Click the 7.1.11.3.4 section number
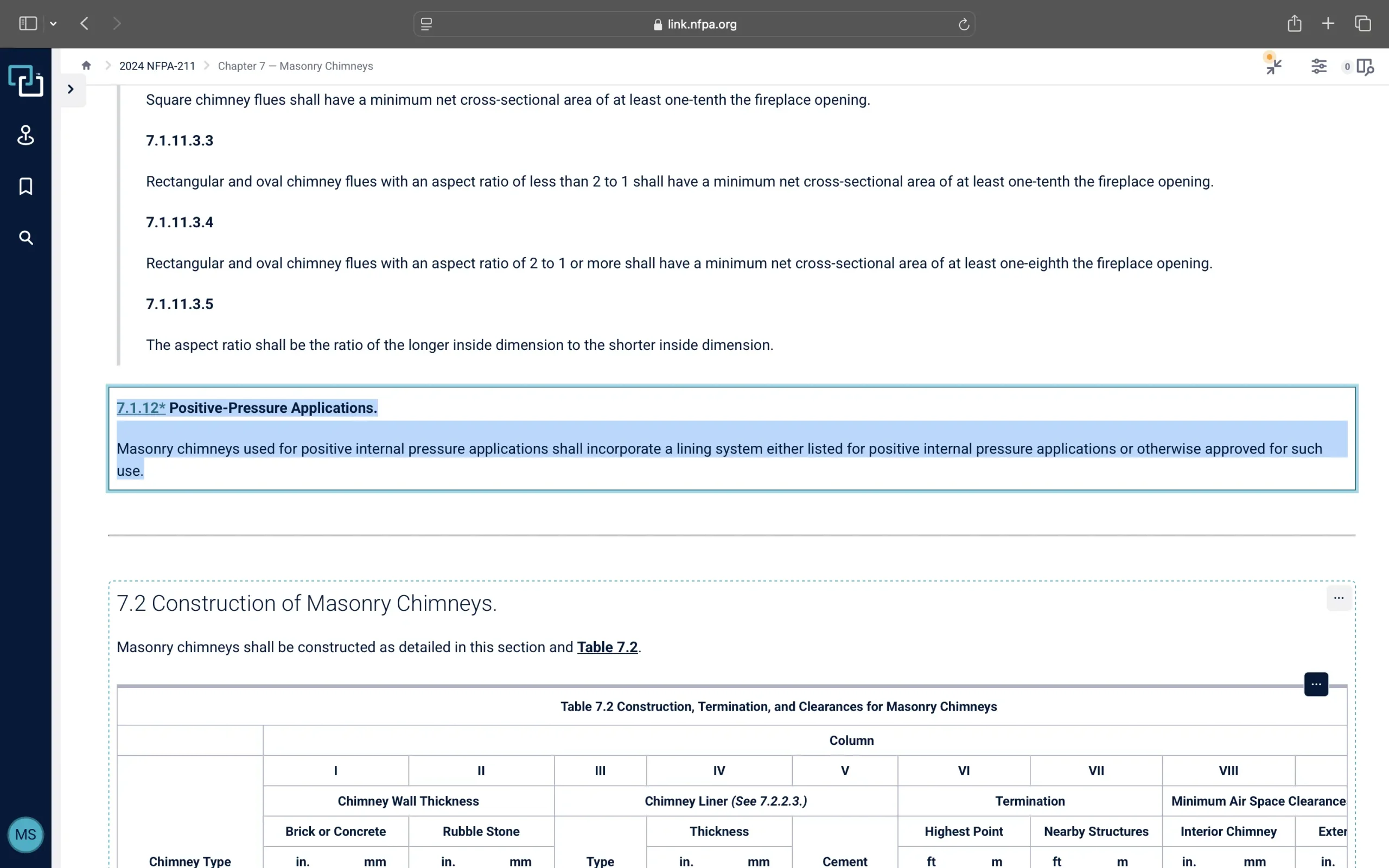 point(180,222)
